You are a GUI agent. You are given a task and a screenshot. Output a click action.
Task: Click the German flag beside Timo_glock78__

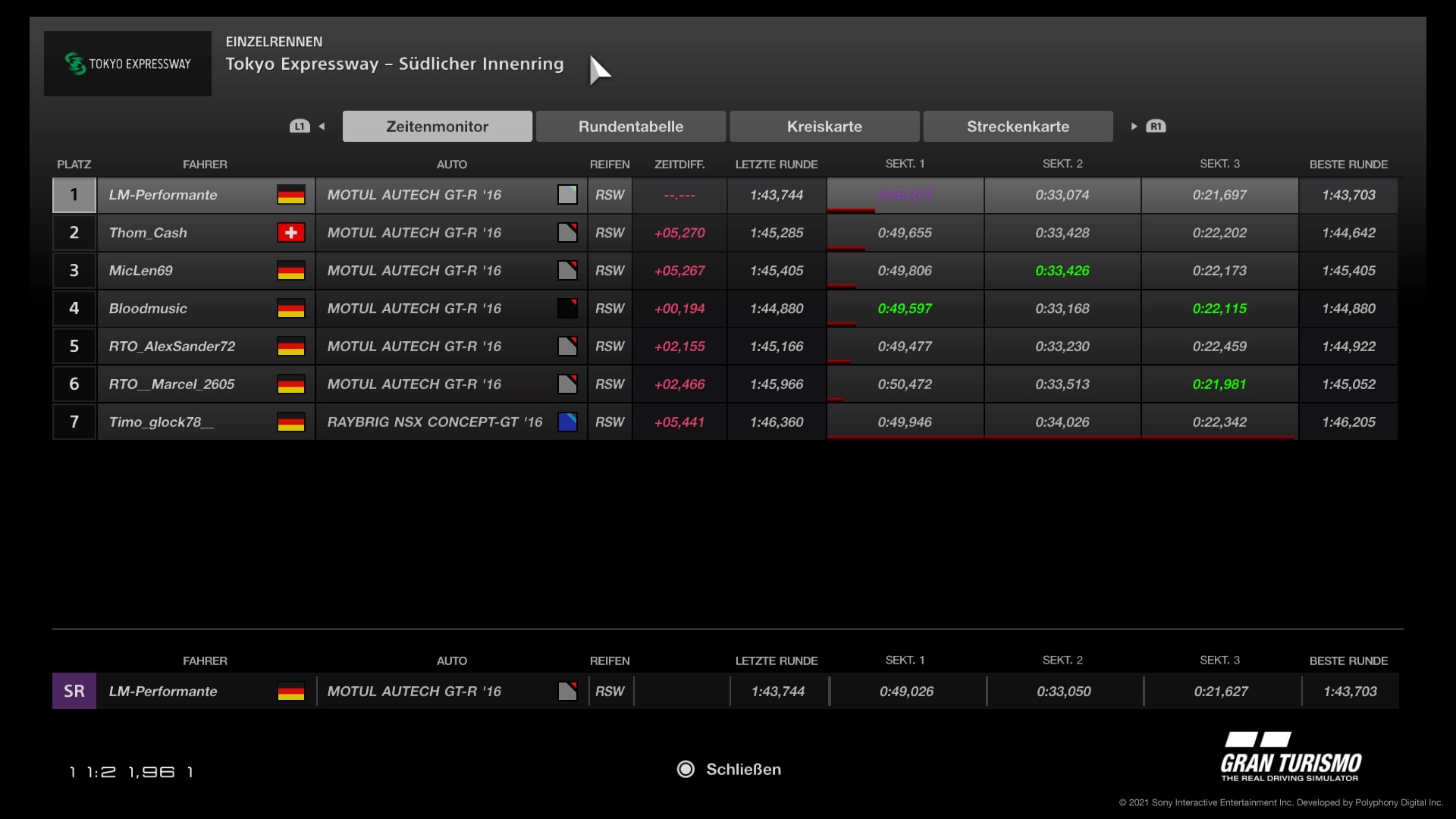tap(290, 422)
